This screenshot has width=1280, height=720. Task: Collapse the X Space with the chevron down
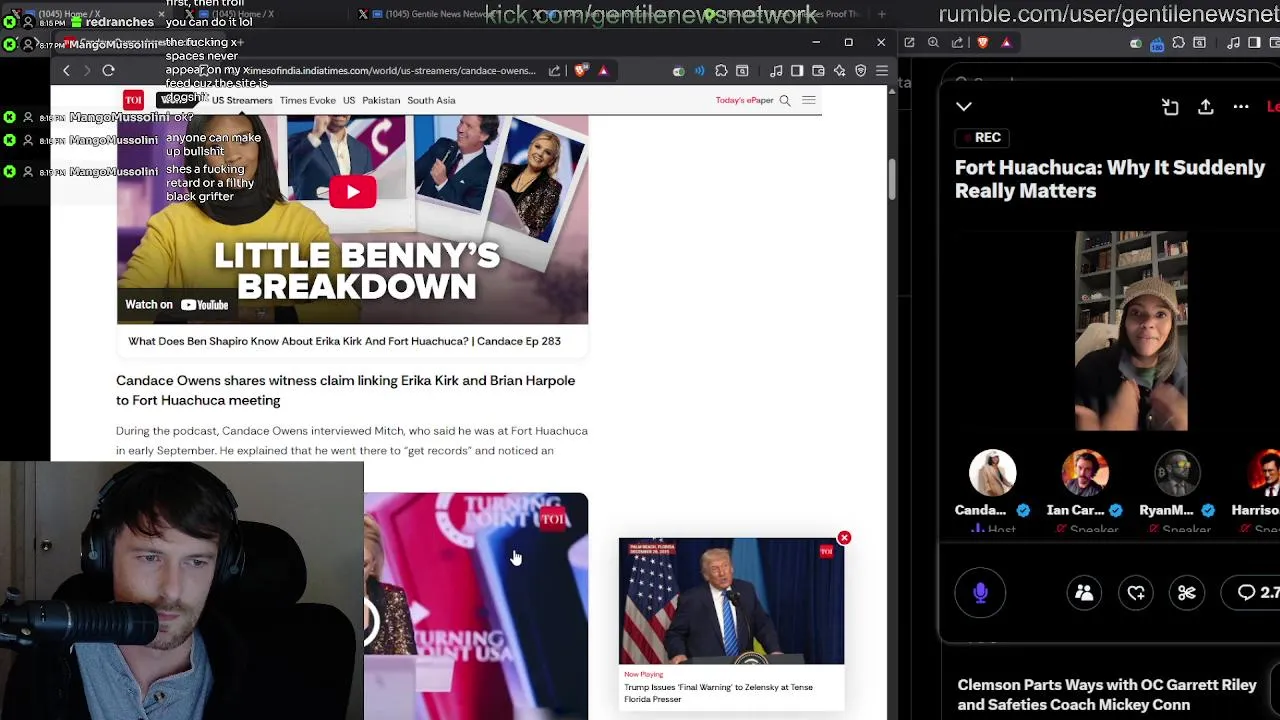click(964, 106)
